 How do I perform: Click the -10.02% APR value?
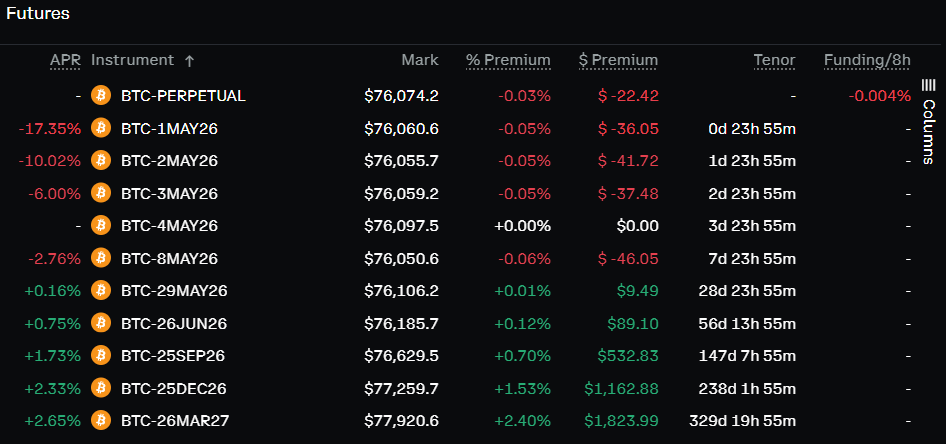[49, 161]
